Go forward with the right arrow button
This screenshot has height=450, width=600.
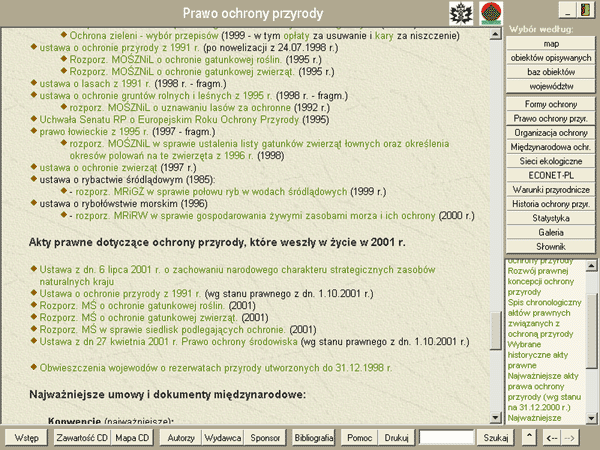coord(569,438)
